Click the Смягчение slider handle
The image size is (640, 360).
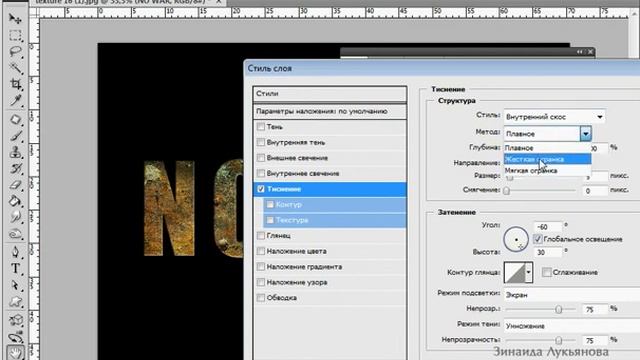click(507, 191)
